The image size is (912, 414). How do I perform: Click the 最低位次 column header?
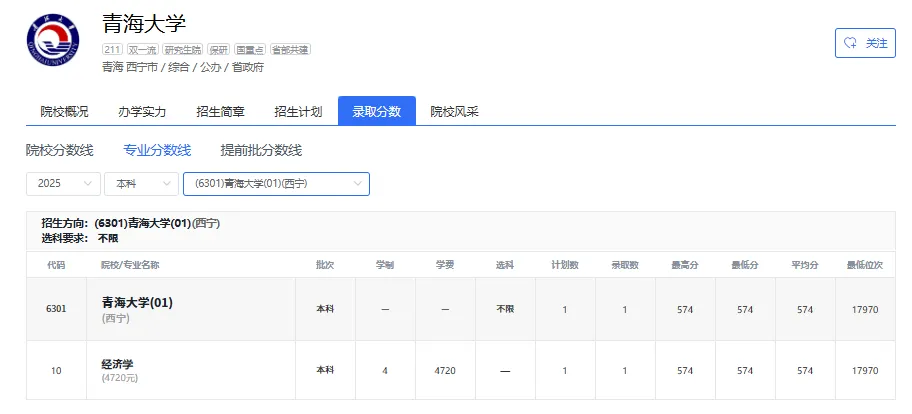coord(865,265)
